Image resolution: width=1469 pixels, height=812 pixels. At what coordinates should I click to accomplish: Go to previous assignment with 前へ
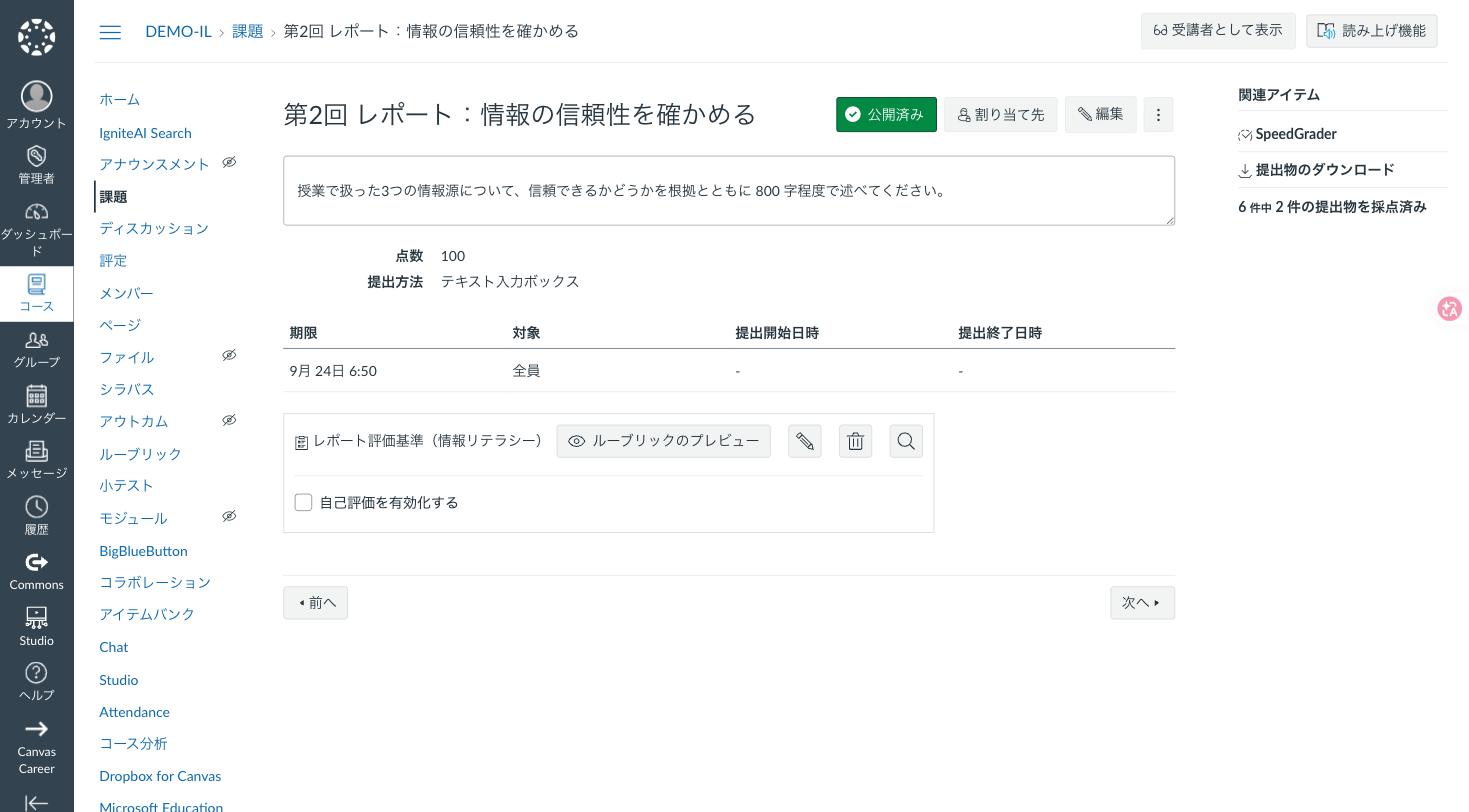click(x=316, y=603)
